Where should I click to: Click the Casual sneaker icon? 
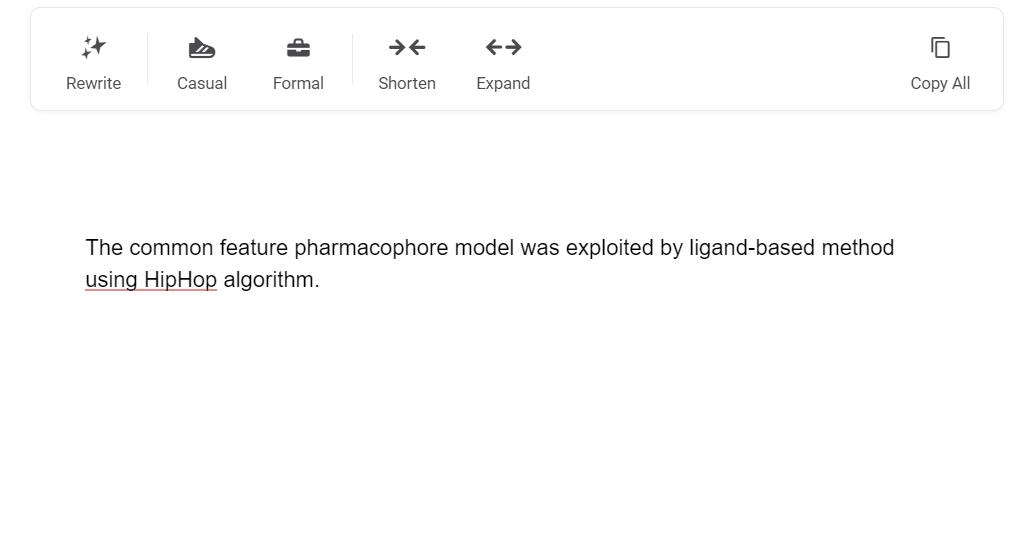click(x=202, y=47)
